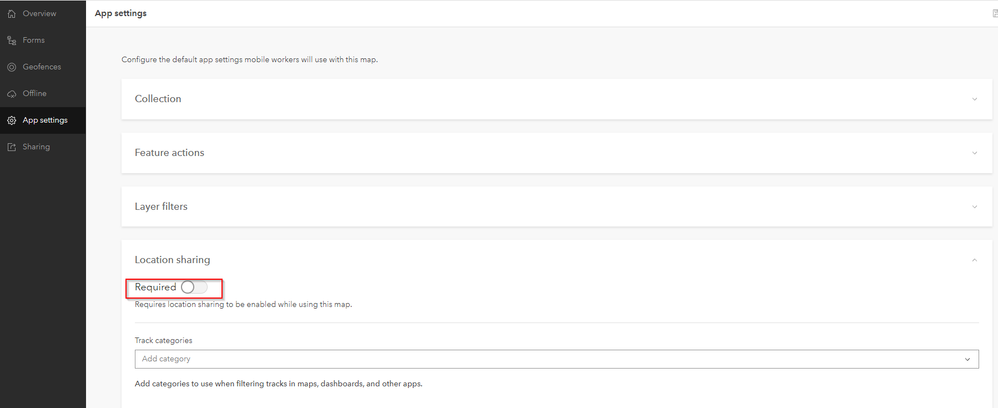This screenshot has height=408, width=998.
Task: Click the Geofences icon in sidebar
Action: click(x=12, y=67)
